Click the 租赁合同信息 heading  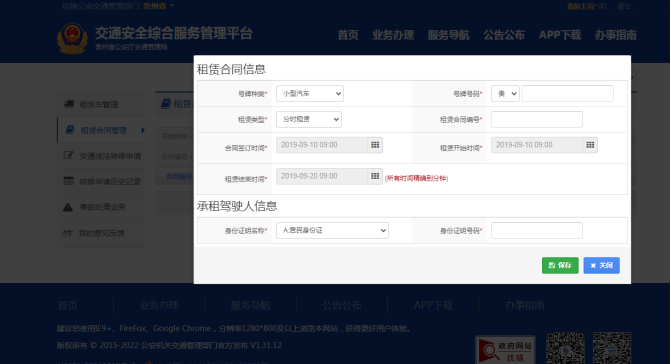231,69
